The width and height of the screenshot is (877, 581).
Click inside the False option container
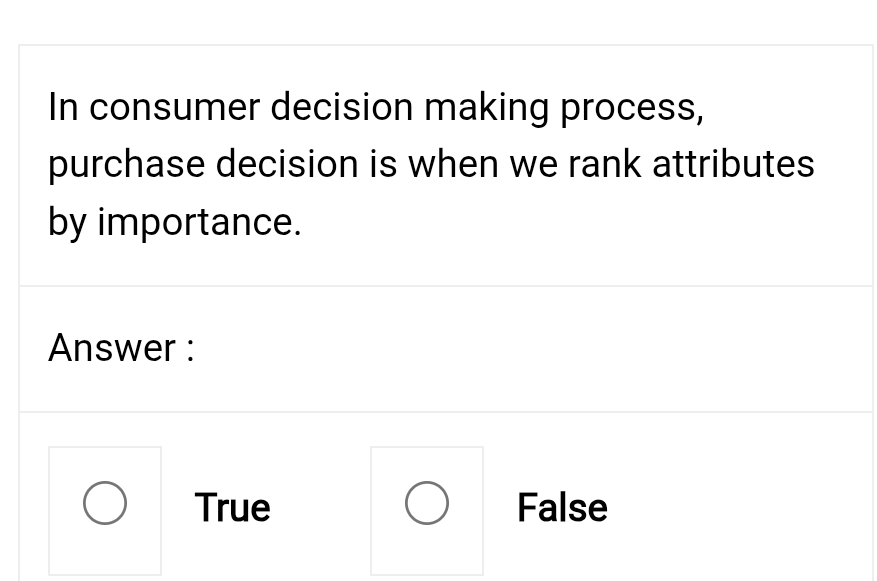[x=426, y=510]
